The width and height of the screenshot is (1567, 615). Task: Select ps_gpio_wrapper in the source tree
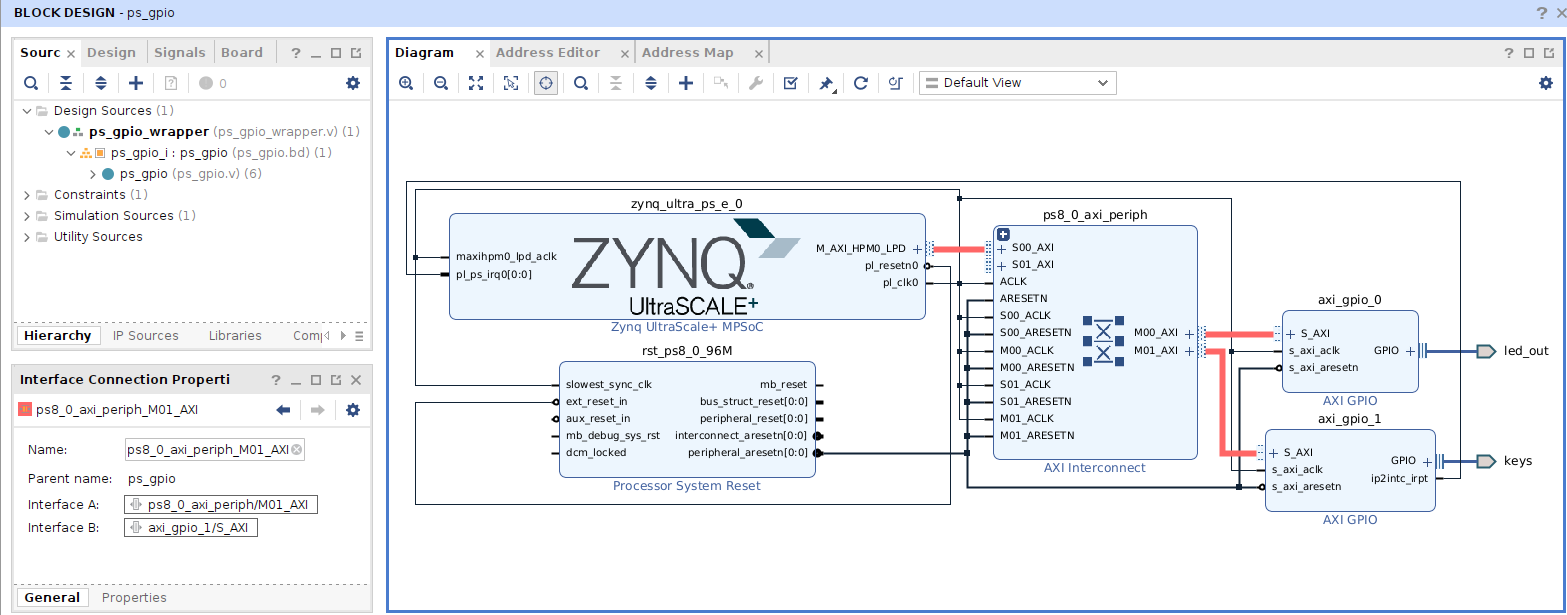149,132
